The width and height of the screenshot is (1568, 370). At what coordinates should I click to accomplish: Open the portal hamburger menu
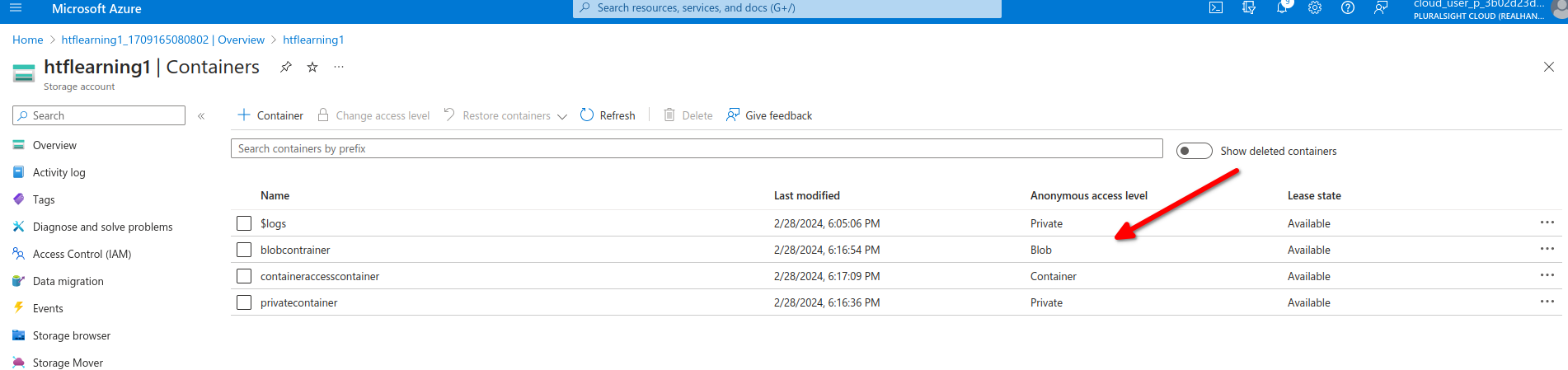click(16, 8)
